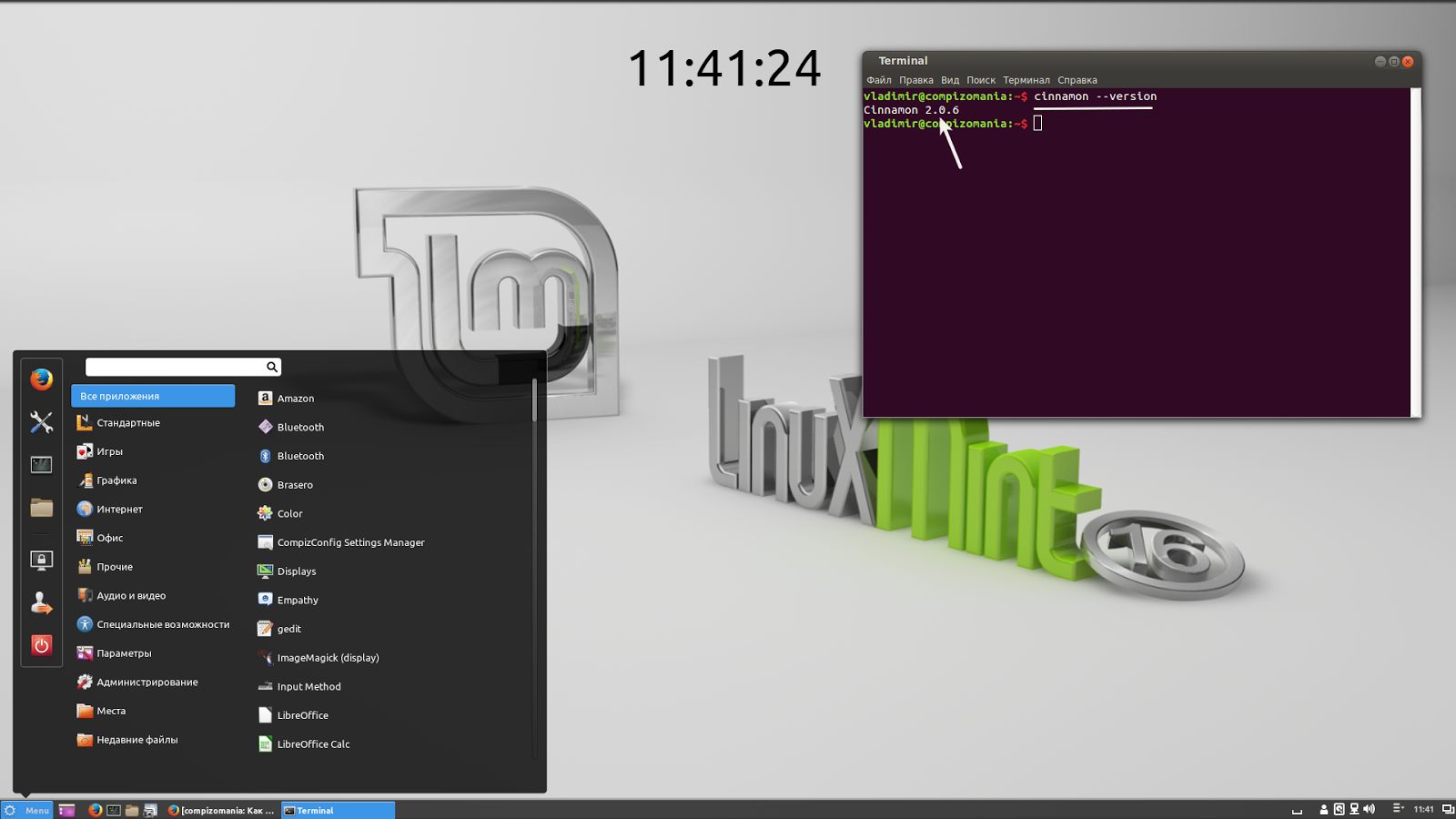
Task: Click the Menu button on the panel
Action: click(26, 810)
